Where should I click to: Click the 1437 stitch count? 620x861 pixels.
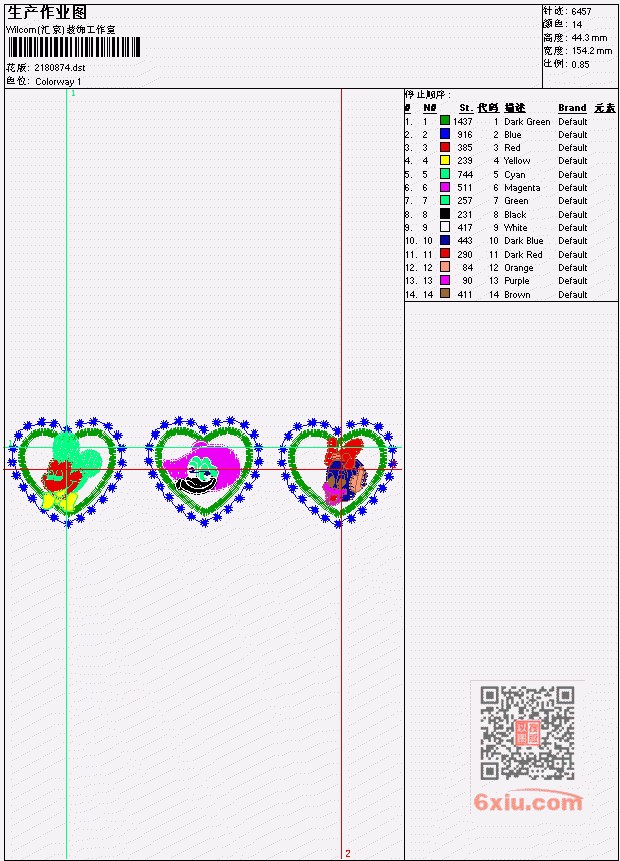[x=462, y=121]
